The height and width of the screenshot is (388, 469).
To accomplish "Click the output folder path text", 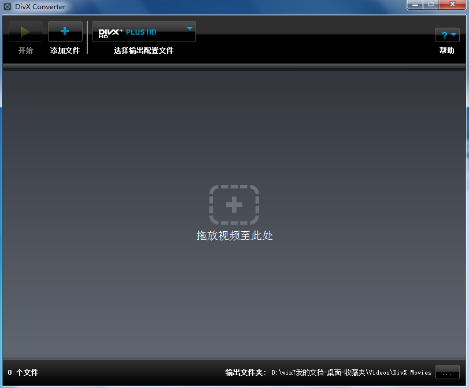I will [x=351, y=372].
